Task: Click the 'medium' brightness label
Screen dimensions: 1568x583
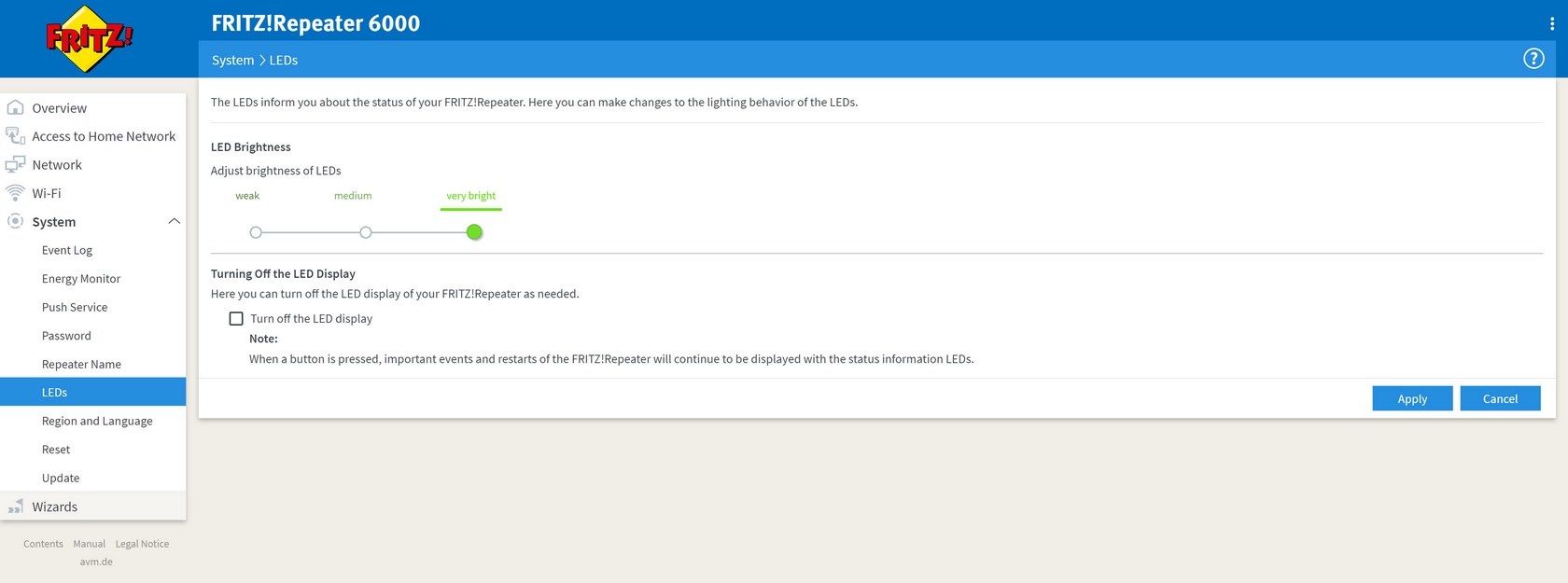Action: click(x=353, y=196)
